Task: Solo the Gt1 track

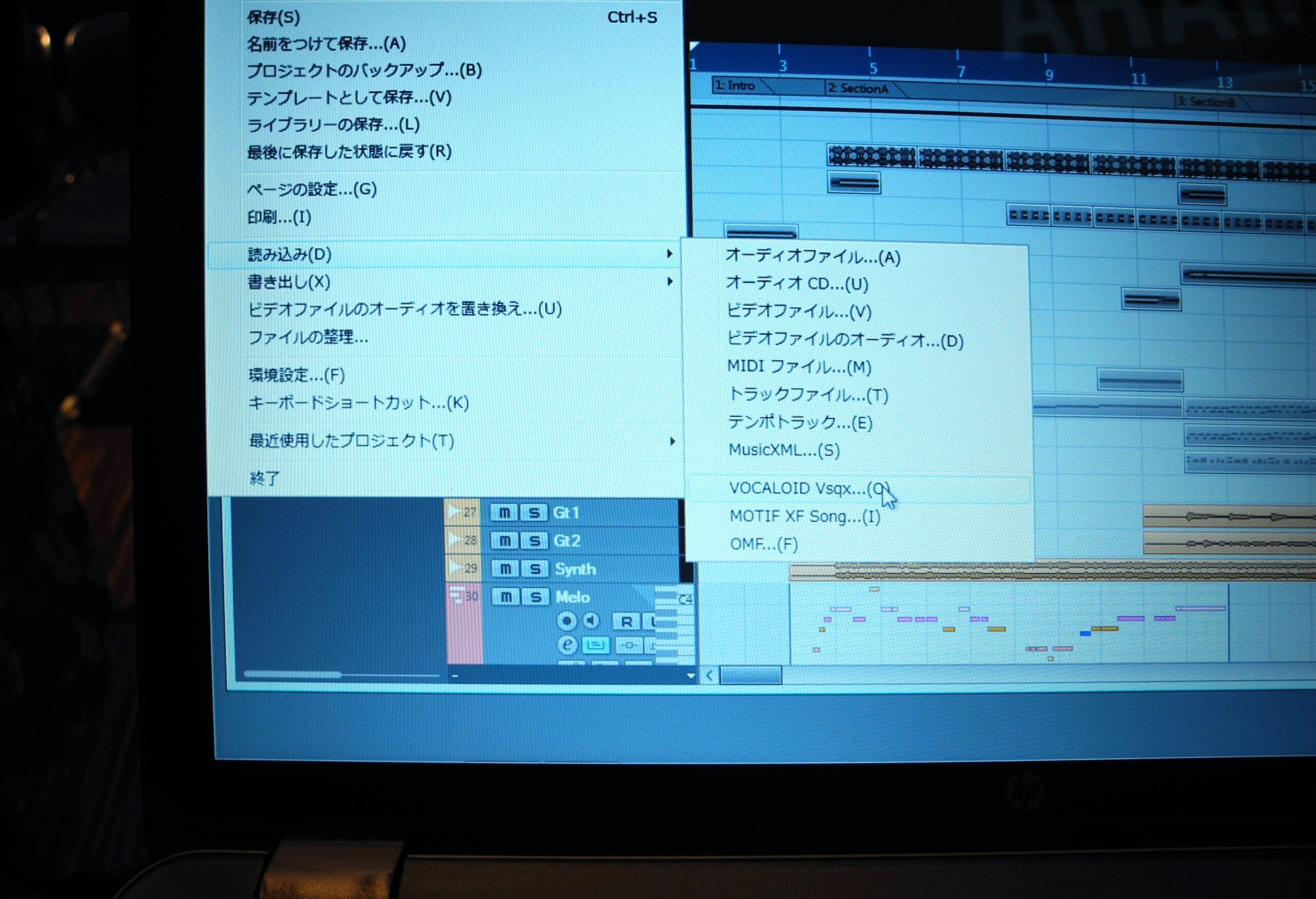Action: [x=534, y=513]
